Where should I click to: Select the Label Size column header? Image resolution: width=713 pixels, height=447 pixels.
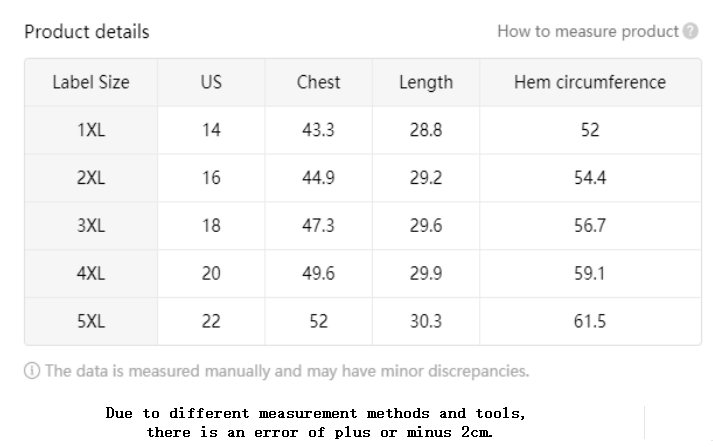tap(91, 82)
